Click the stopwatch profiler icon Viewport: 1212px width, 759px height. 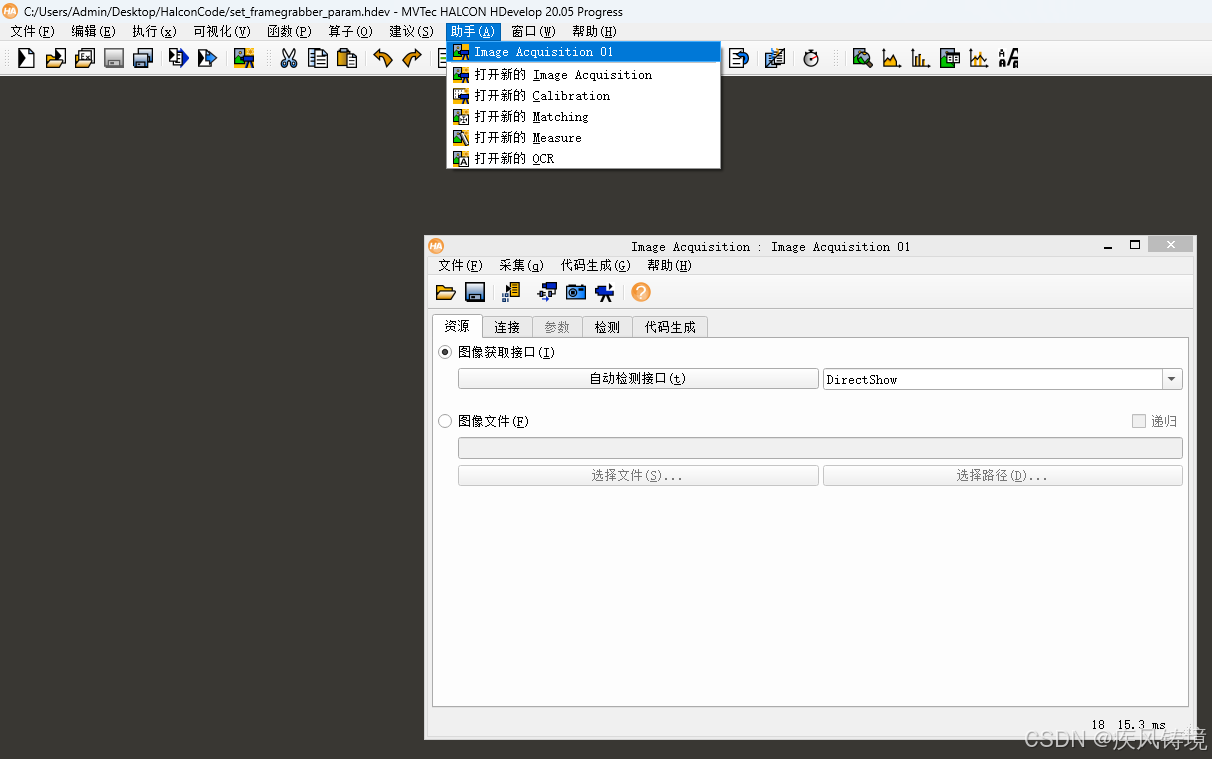click(x=811, y=58)
